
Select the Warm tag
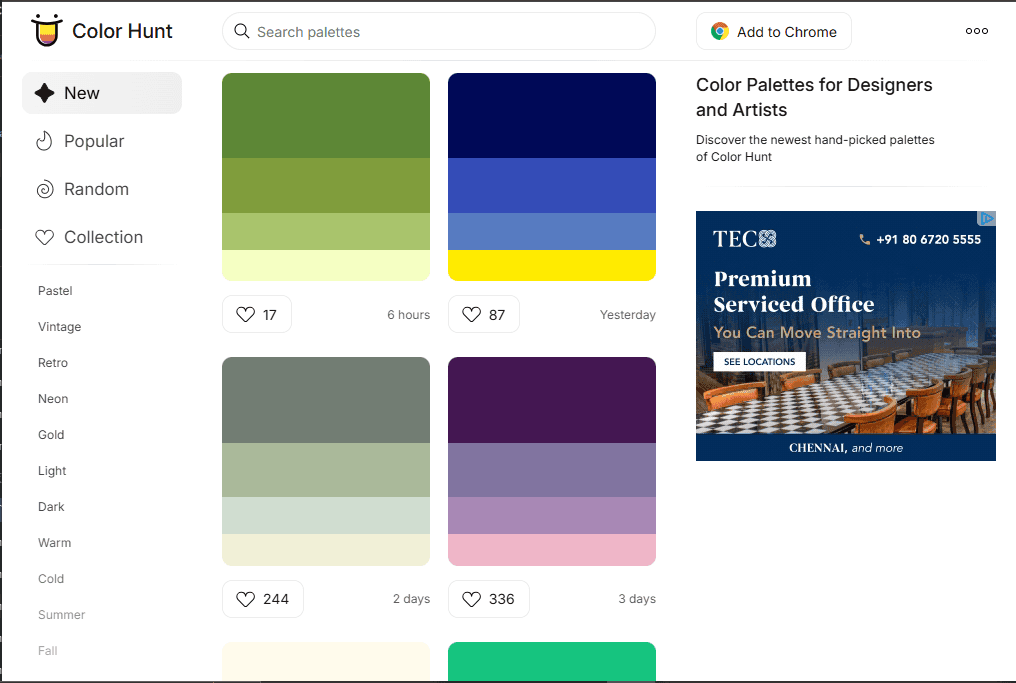54,543
